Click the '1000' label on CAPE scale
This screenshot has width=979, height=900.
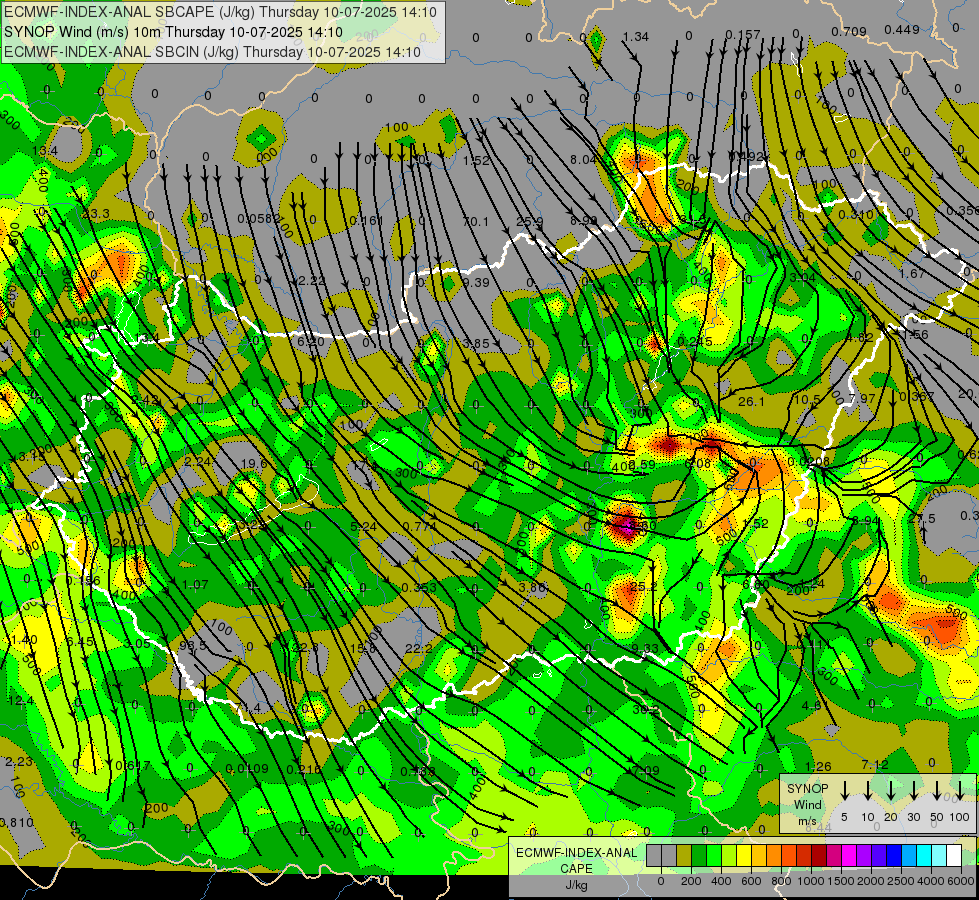(x=810, y=881)
